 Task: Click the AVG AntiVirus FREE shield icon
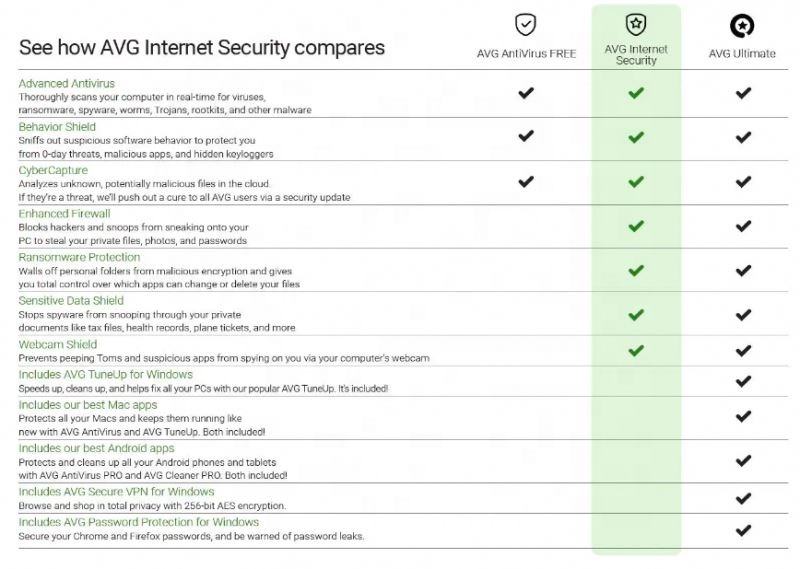[526, 25]
